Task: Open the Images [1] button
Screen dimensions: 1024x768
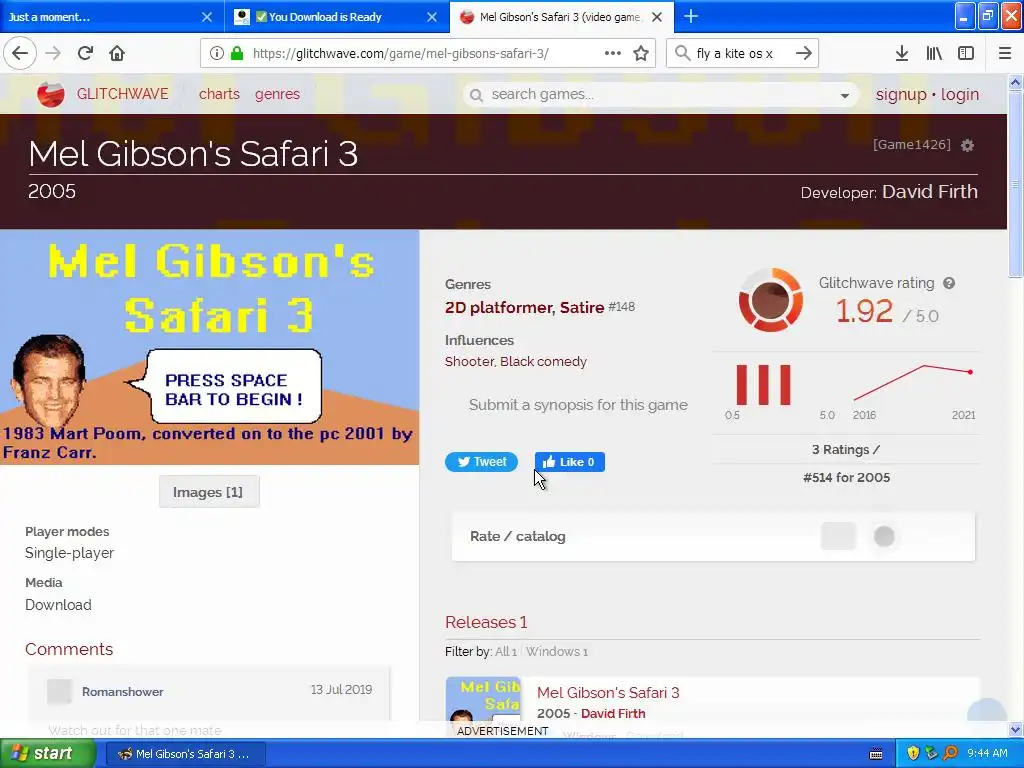Action: click(x=208, y=492)
